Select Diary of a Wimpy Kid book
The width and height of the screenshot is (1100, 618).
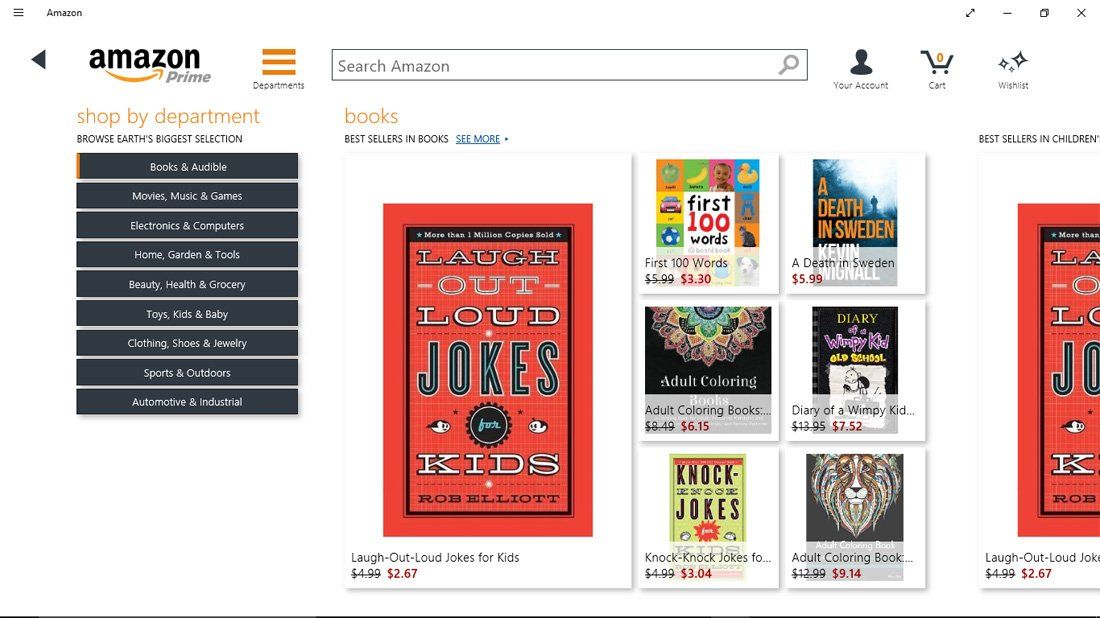(x=855, y=358)
